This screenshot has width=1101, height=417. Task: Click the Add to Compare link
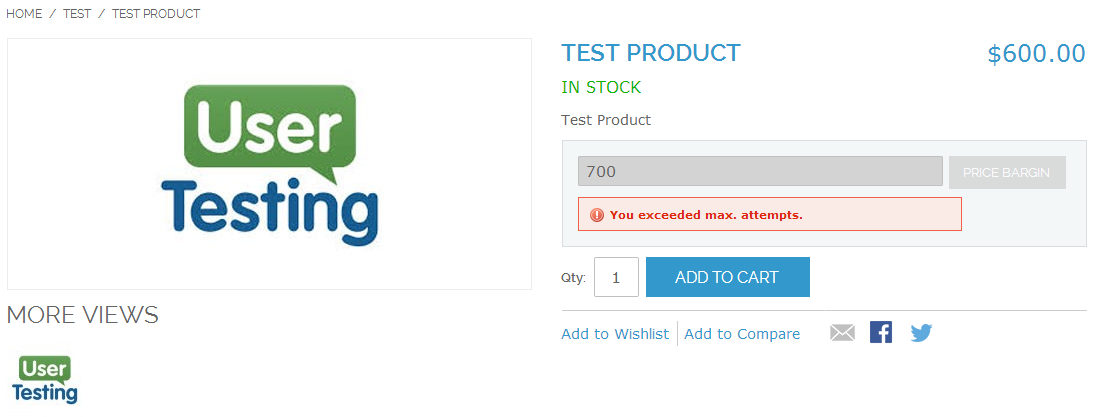[x=742, y=334]
